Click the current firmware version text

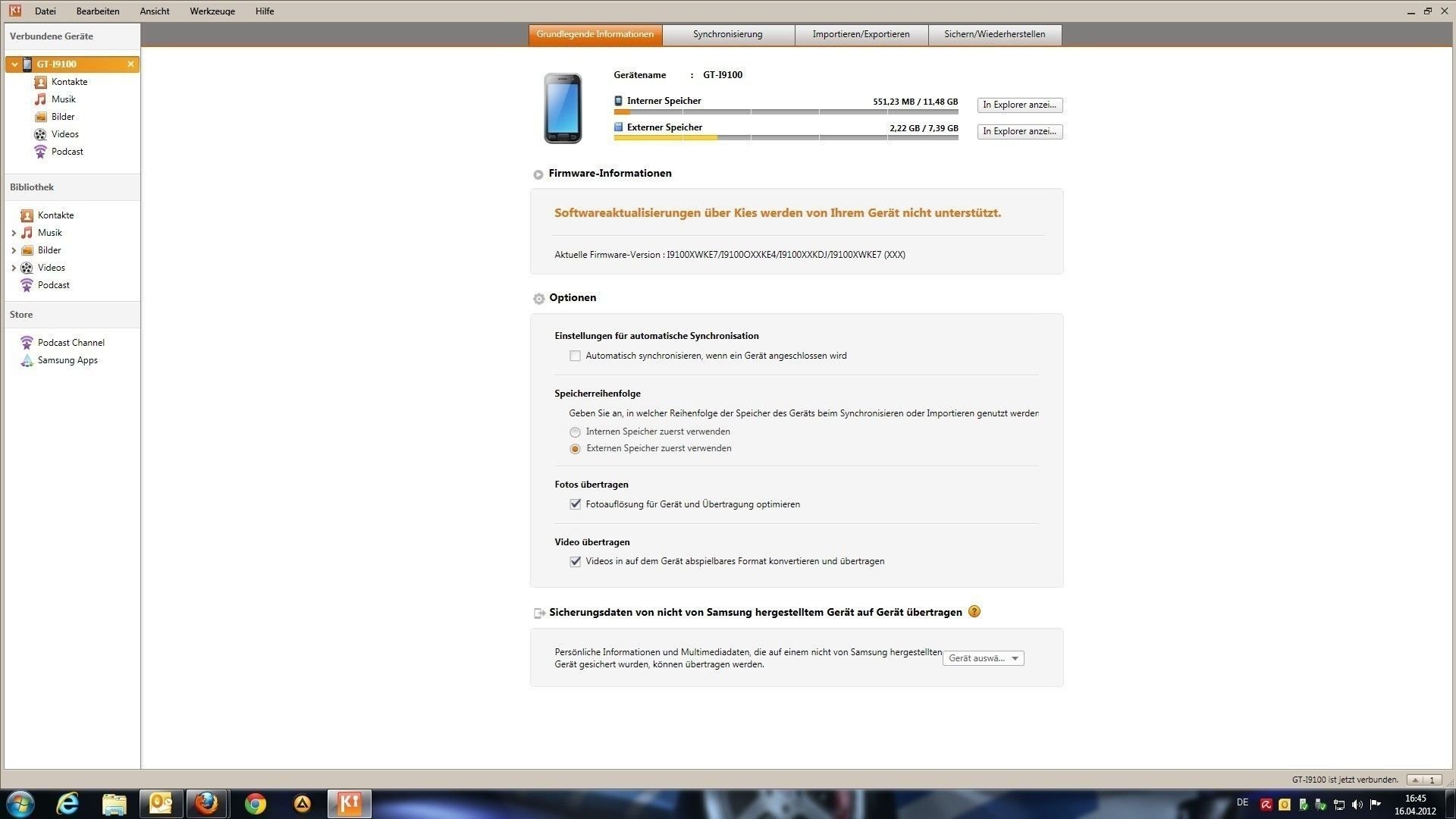730,255
